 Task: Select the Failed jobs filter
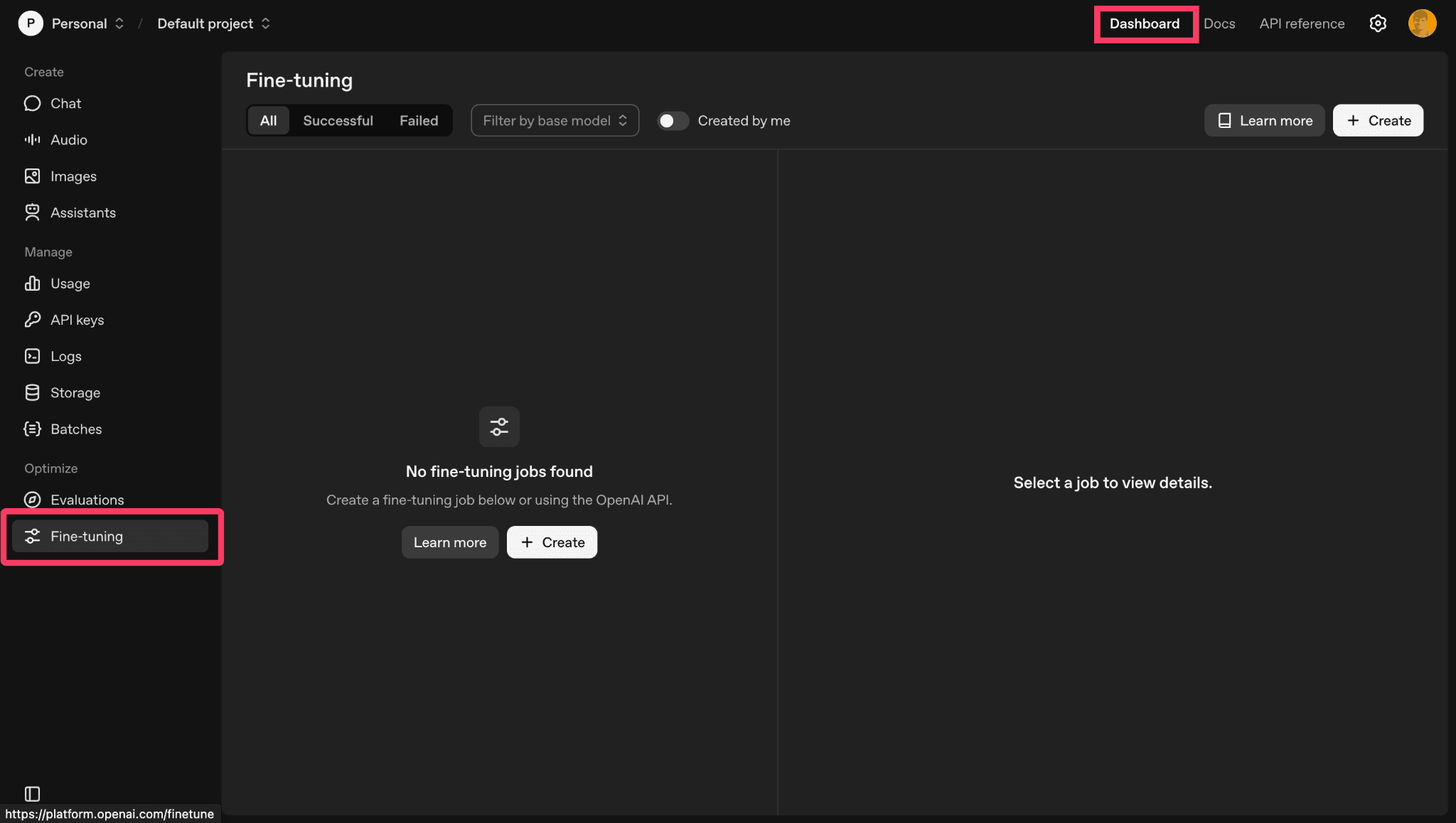[x=419, y=120]
